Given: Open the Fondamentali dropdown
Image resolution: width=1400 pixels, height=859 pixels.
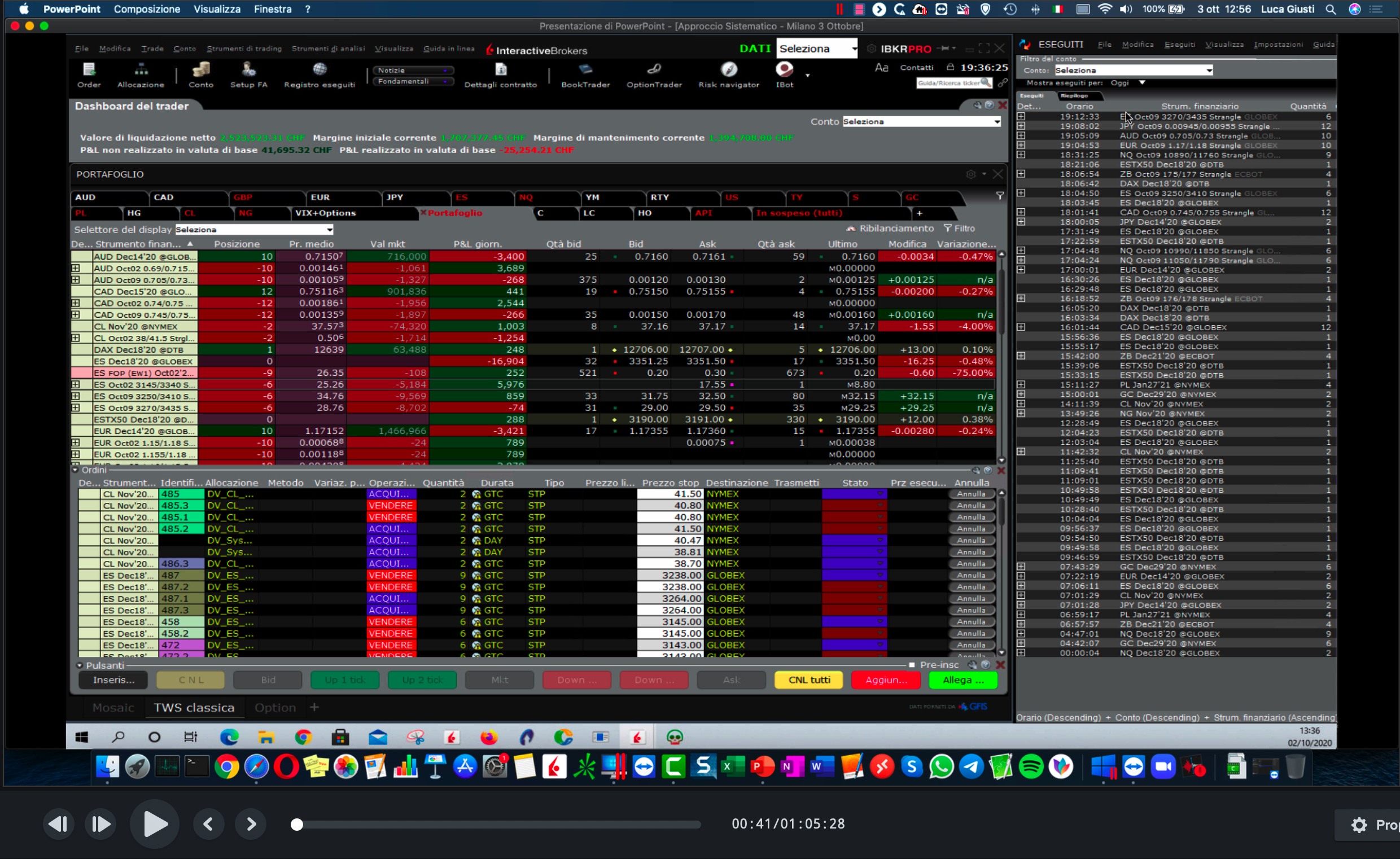Looking at the screenshot, I should 413,81.
